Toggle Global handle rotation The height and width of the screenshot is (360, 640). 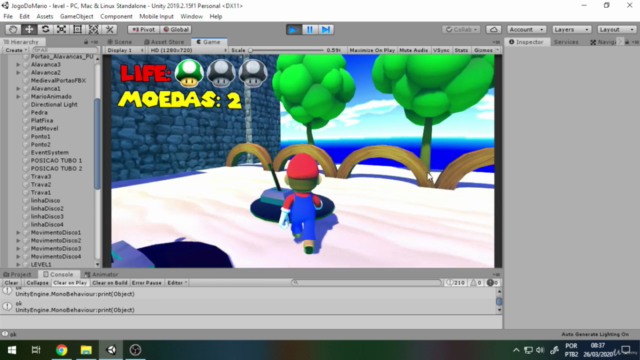(x=176, y=29)
